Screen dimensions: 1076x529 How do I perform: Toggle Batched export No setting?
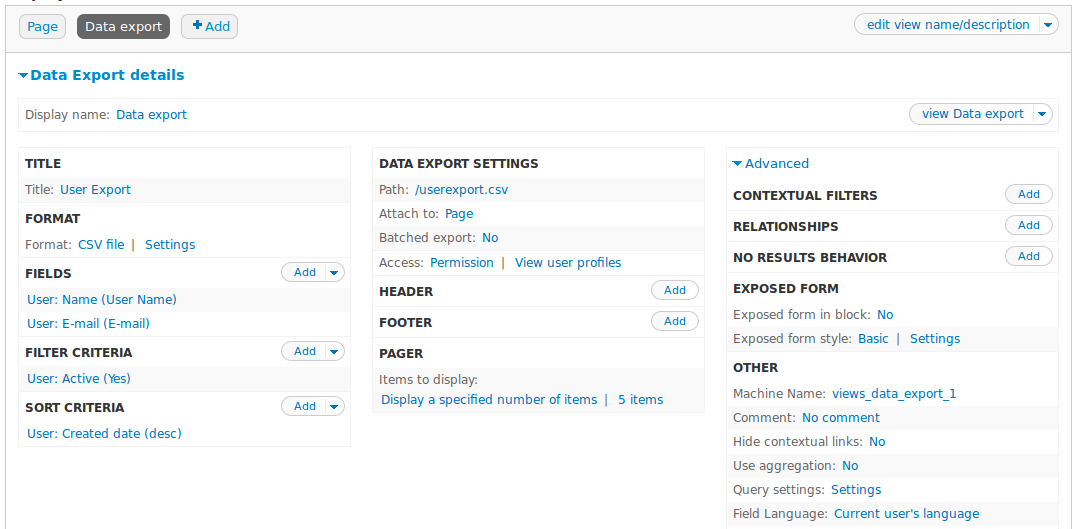pyautogui.click(x=490, y=238)
